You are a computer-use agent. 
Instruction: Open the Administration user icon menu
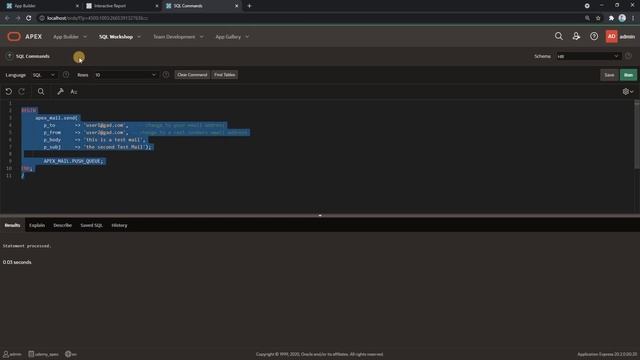(576, 37)
